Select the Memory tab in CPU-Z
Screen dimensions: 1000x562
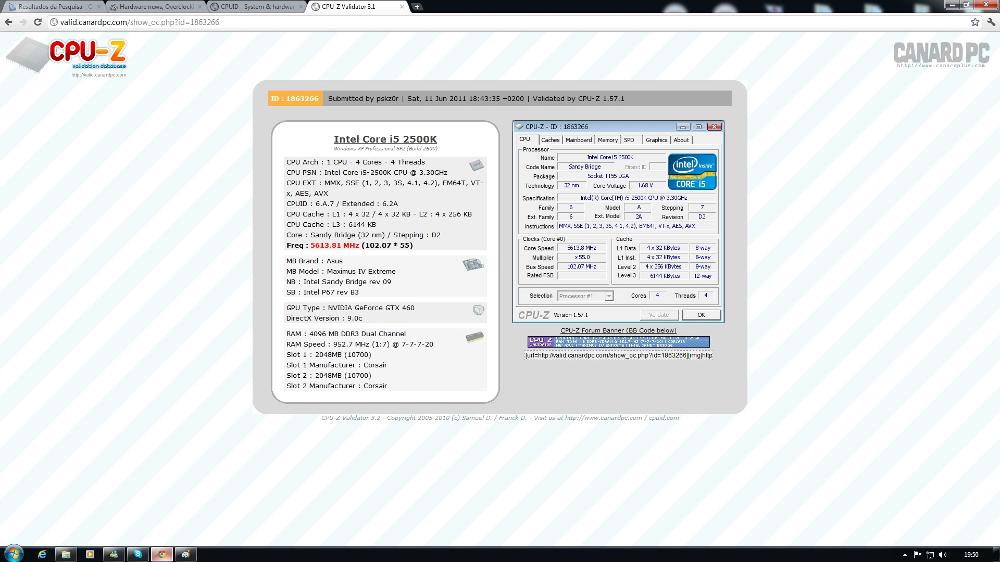coord(607,140)
